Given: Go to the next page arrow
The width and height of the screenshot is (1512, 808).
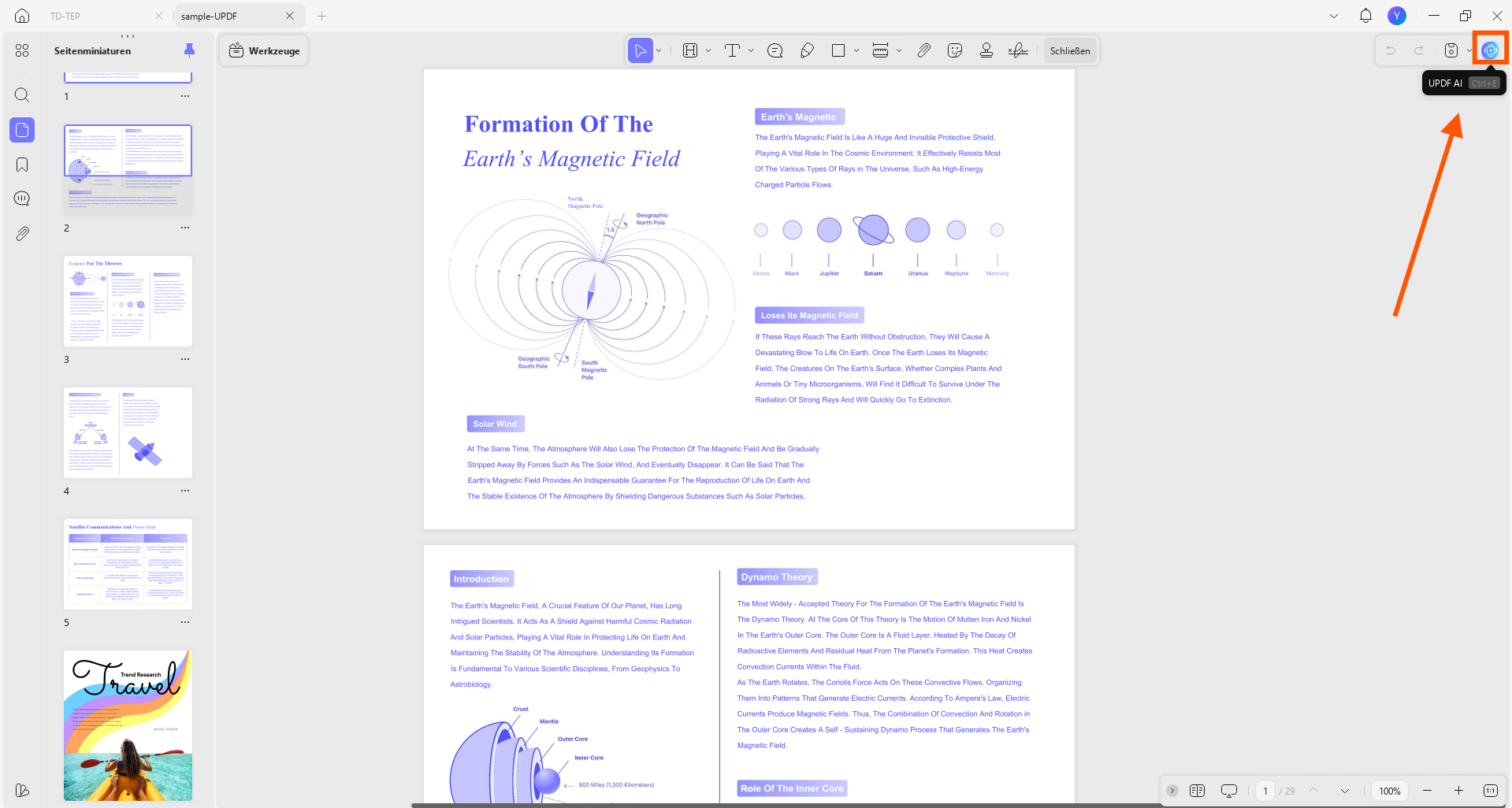Looking at the screenshot, I should [1345, 791].
